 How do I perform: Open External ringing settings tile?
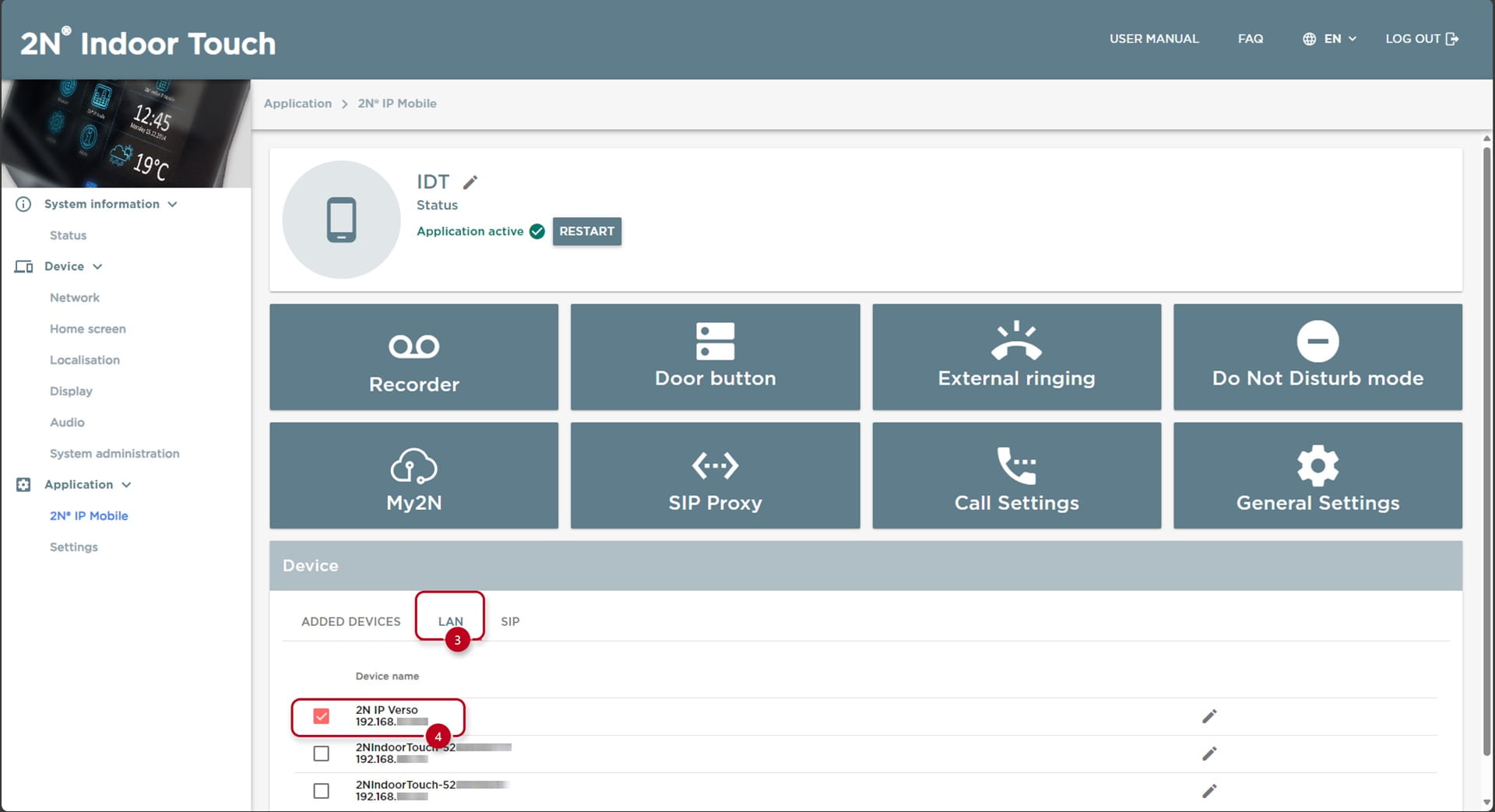coord(1016,357)
